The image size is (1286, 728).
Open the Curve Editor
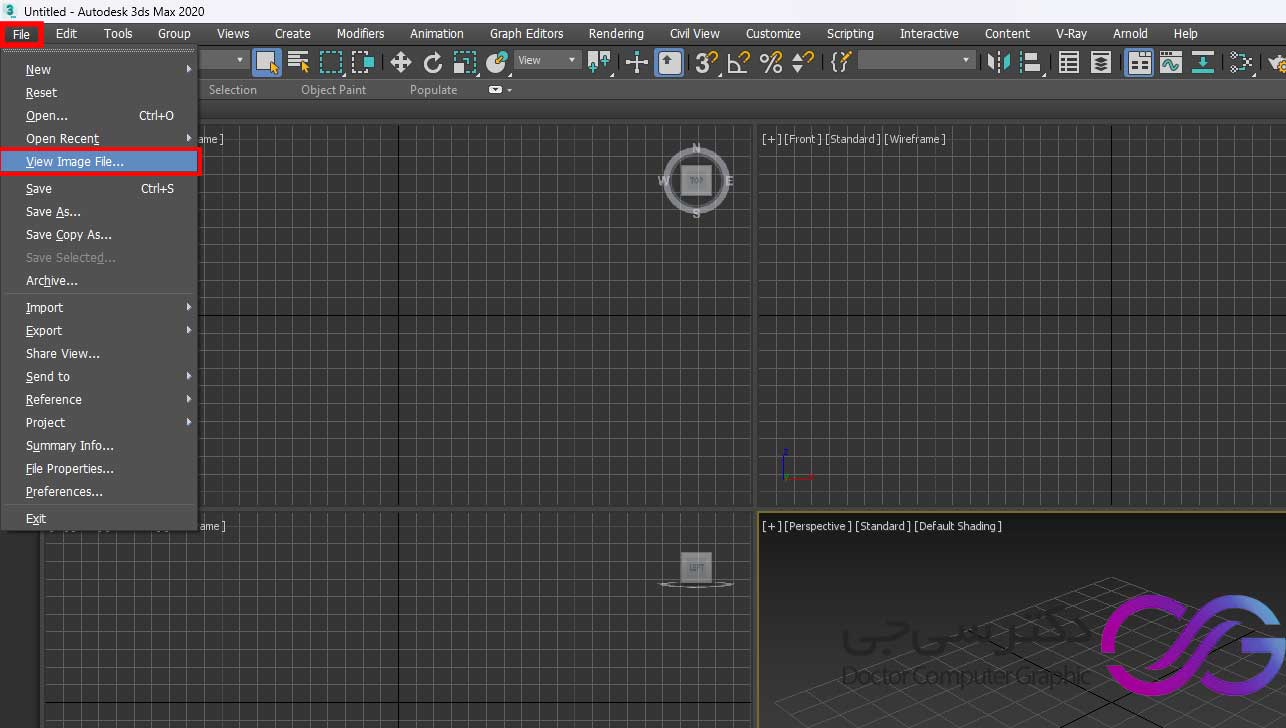pyautogui.click(x=1171, y=62)
